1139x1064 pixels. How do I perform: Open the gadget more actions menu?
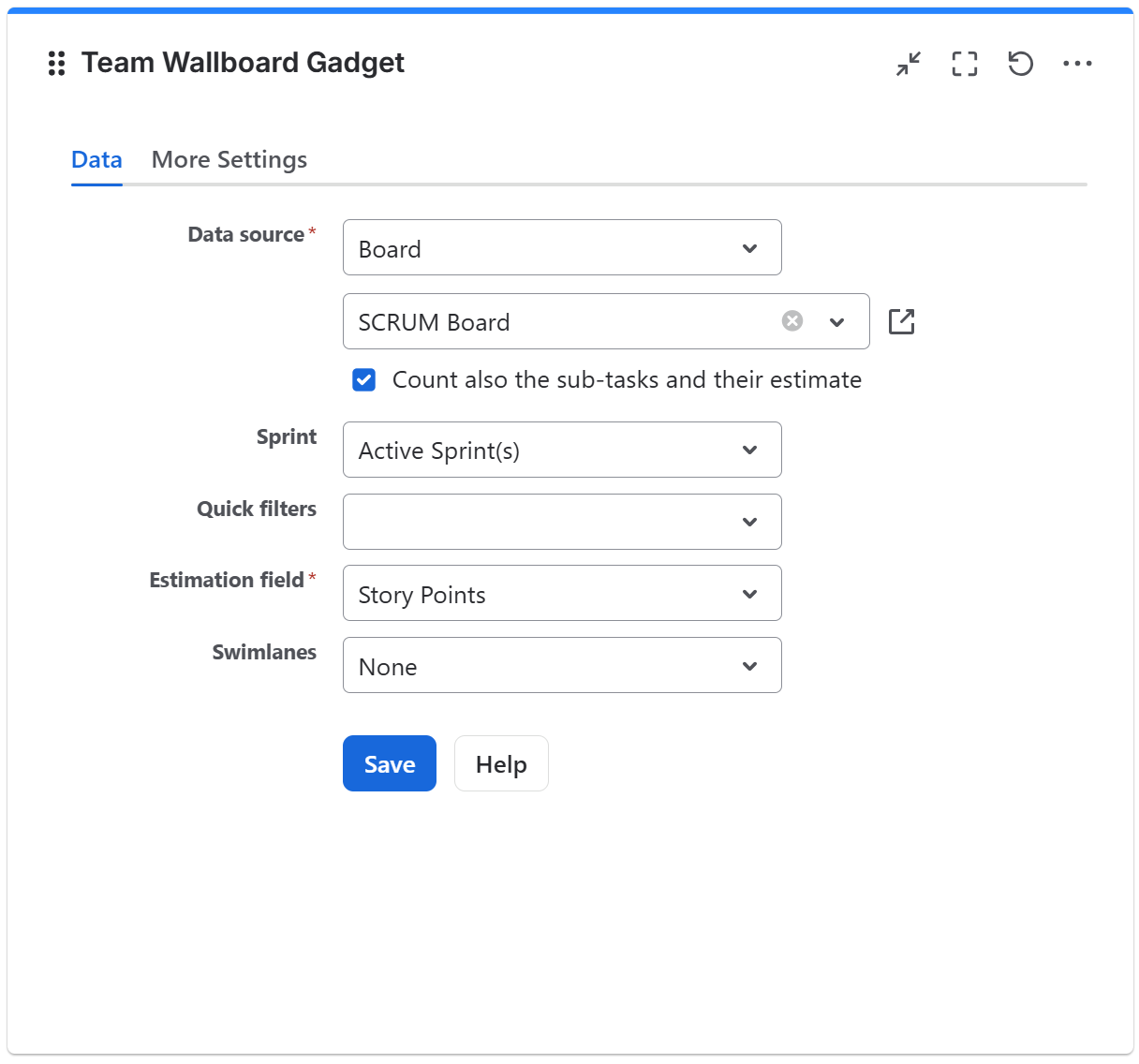click(1077, 64)
